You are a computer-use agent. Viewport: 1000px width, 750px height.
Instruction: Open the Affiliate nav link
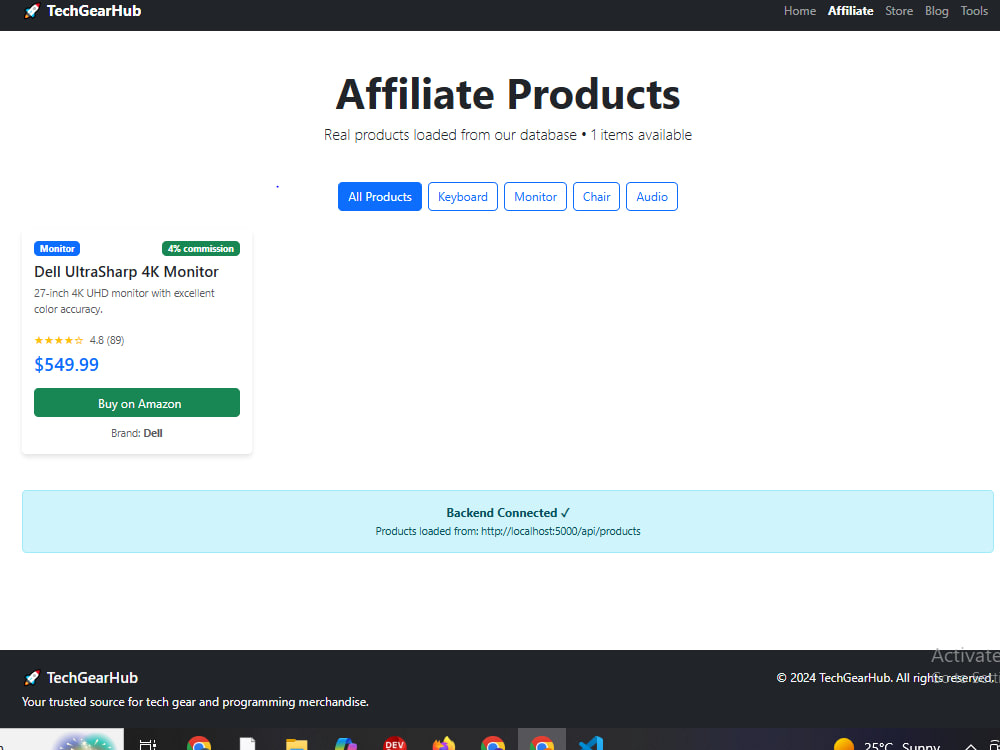point(850,11)
